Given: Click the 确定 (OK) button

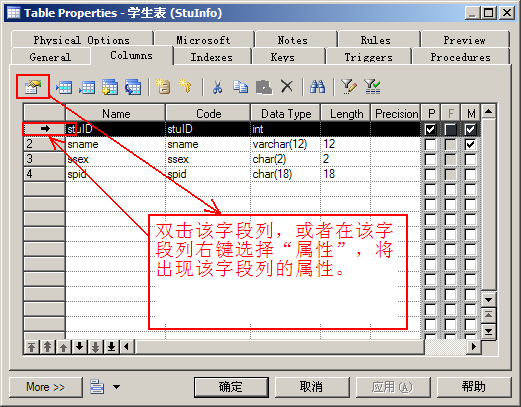Looking at the screenshot, I should click(231, 387).
